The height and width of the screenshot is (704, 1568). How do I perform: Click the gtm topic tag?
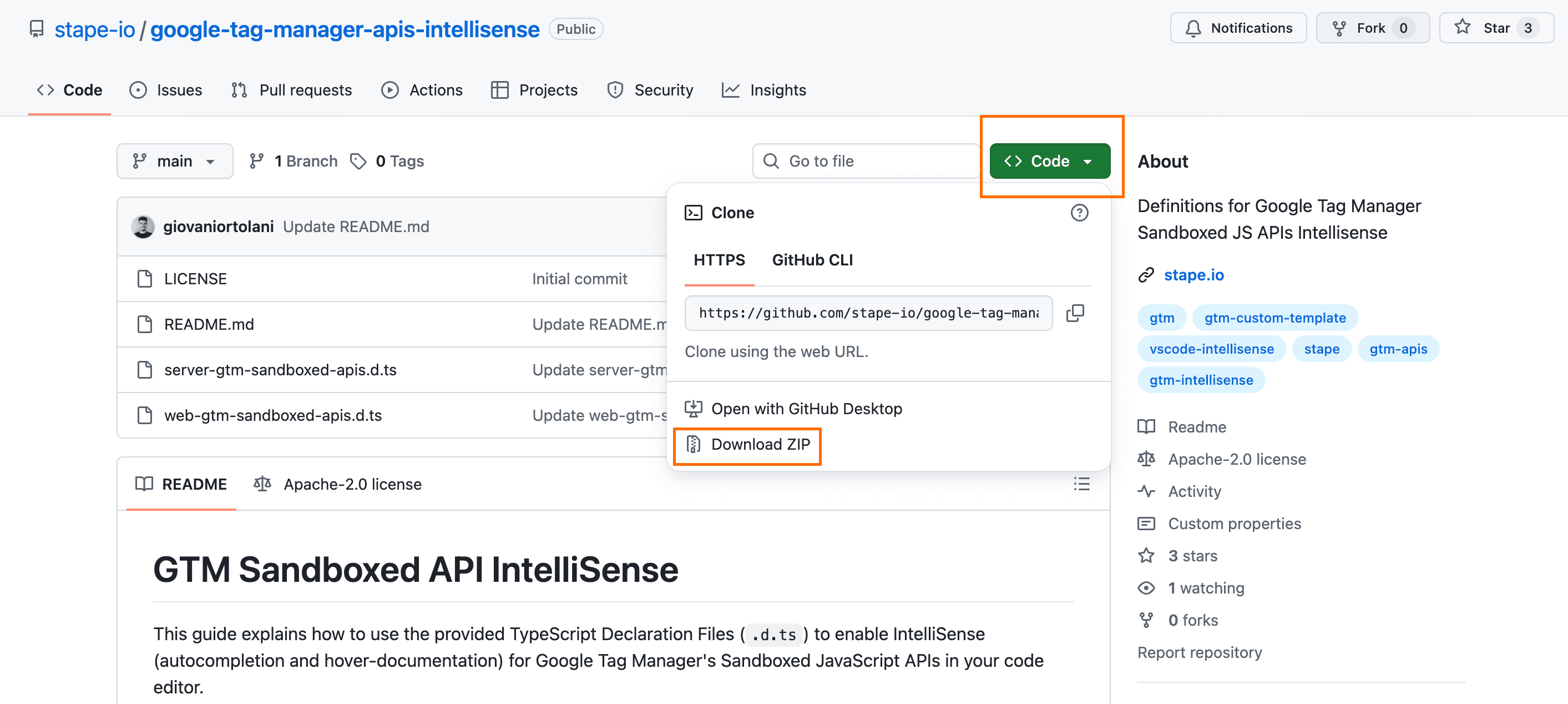coord(1161,318)
